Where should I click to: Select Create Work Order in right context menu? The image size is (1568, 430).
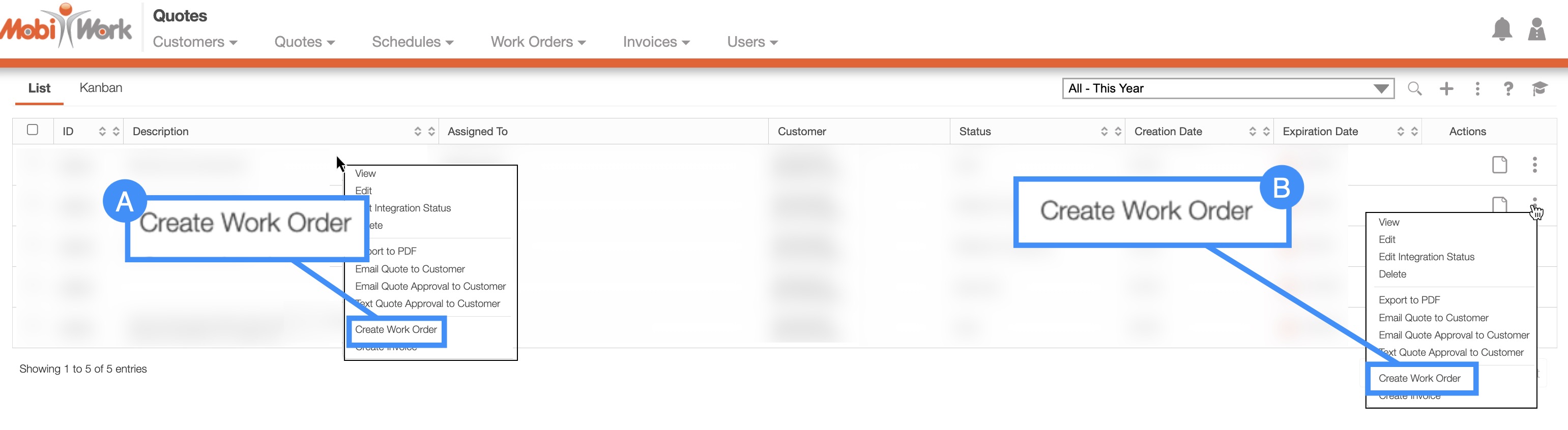1419,378
